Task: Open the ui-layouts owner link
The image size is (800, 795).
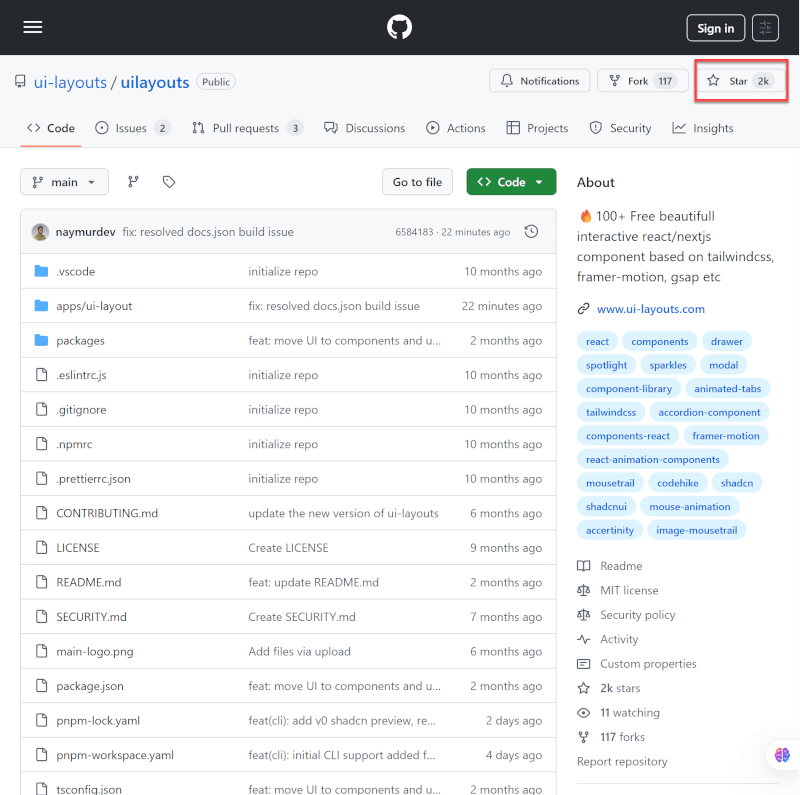Action: tap(70, 82)
